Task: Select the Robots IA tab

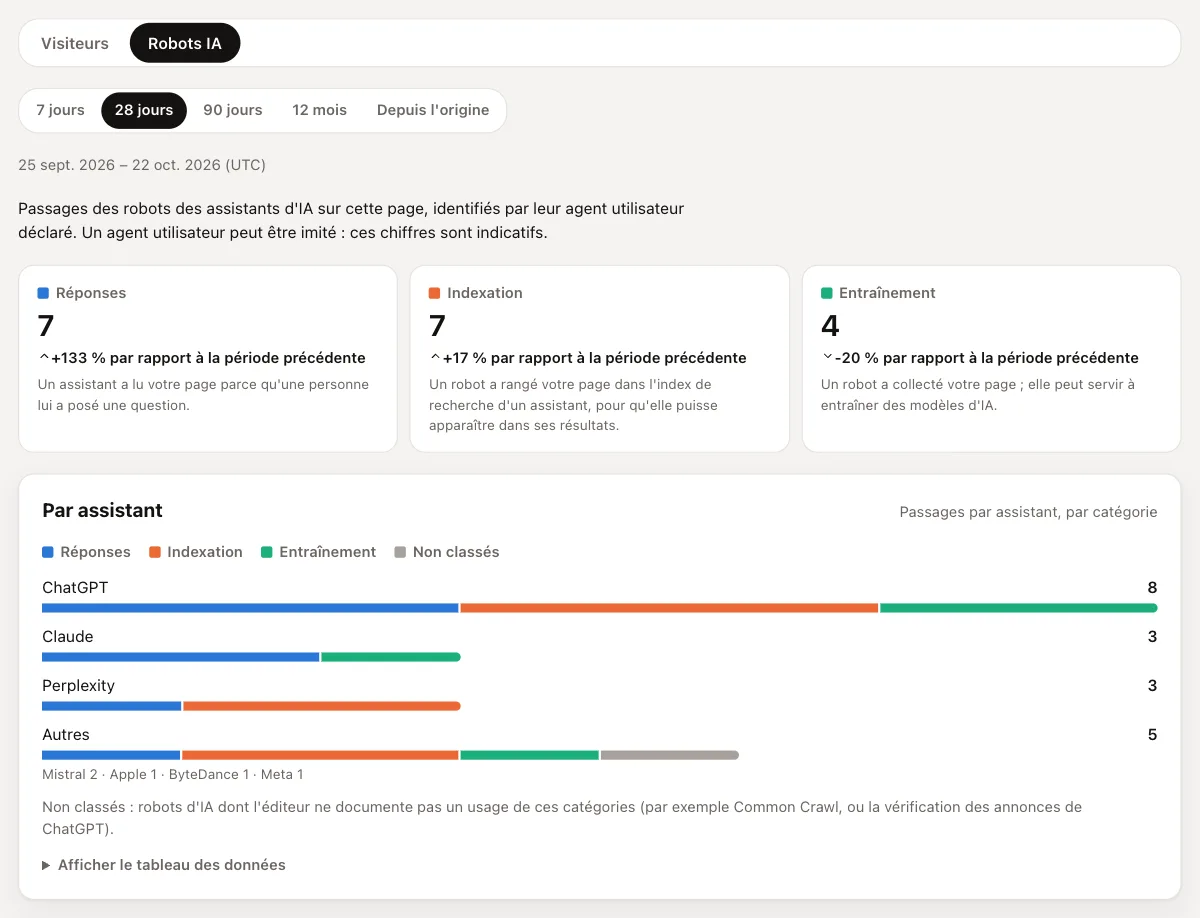Action: click(x=185, y=43)
